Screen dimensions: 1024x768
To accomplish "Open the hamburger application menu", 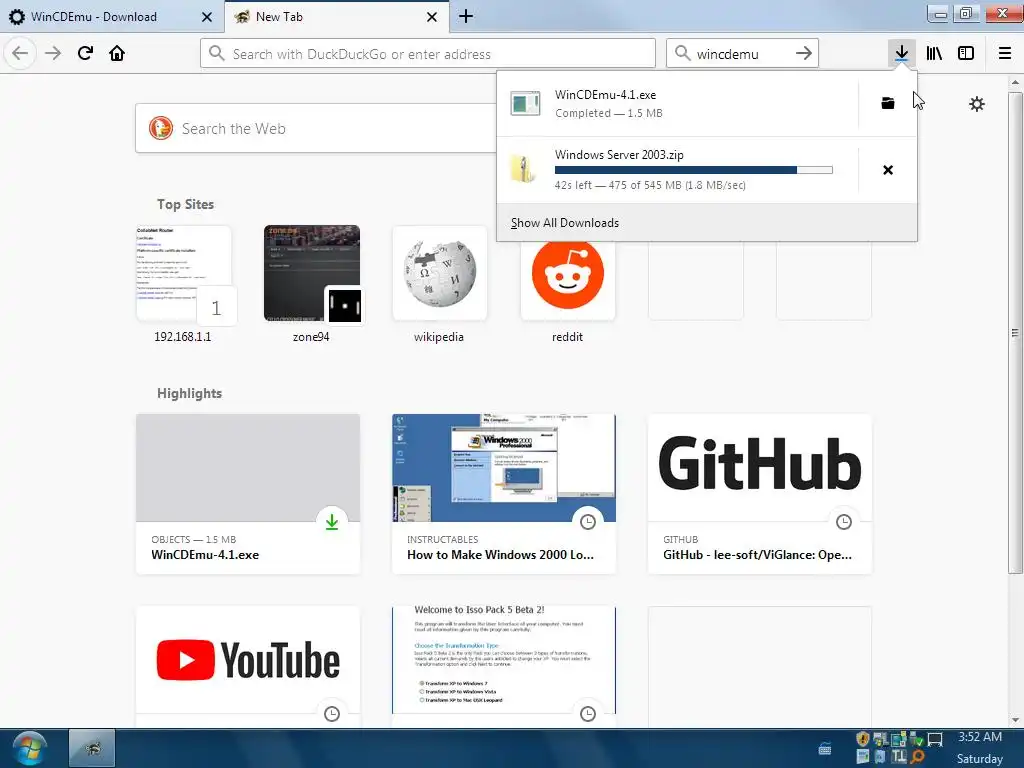I will click(1005, 53).
